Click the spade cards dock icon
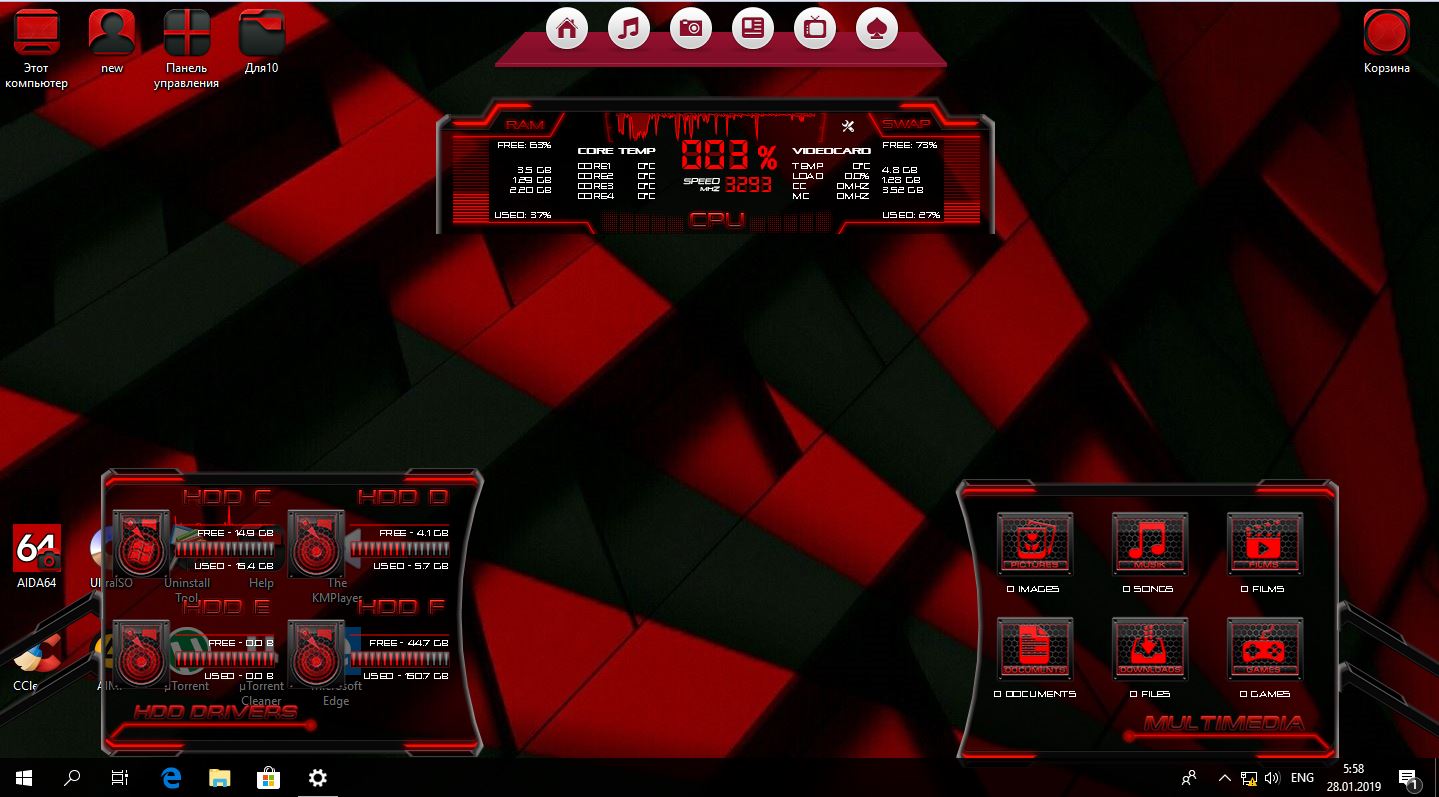Viewport: 1439px width, 797px height. click(877, 29)
